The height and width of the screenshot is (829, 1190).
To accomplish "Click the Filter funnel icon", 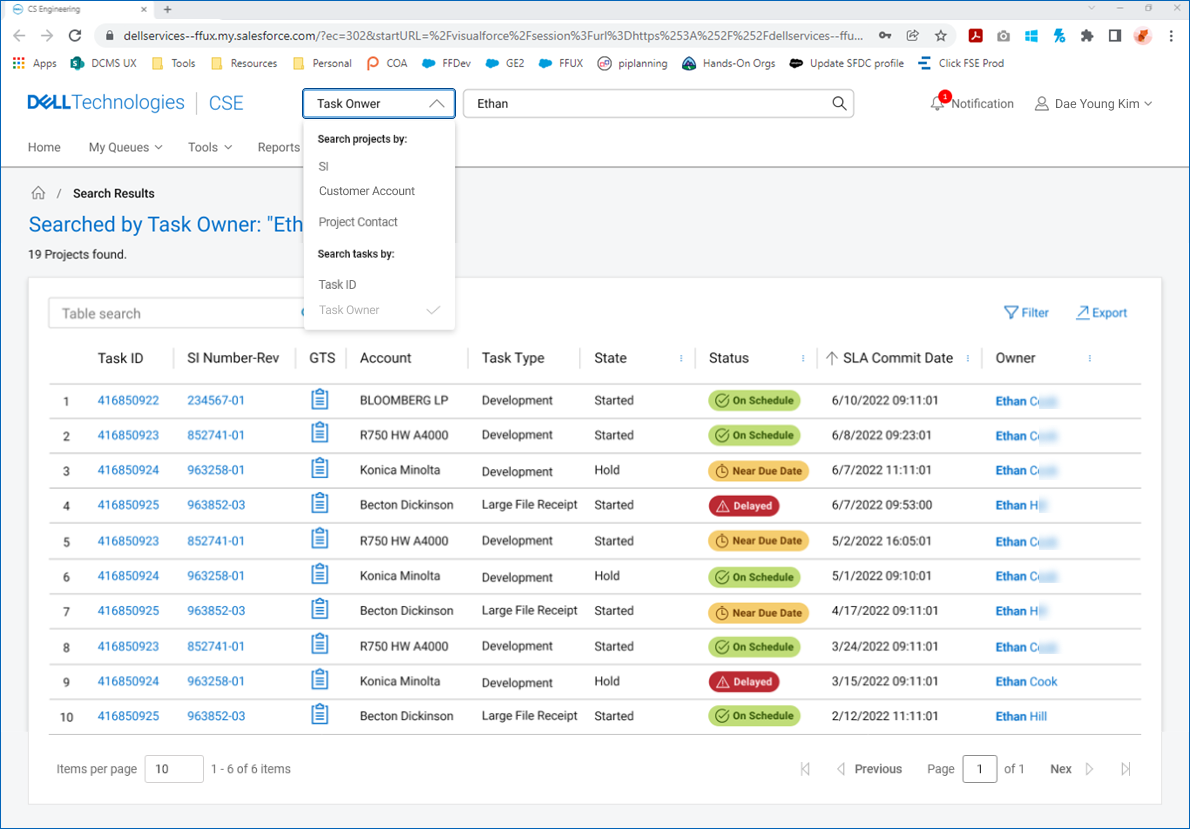I will pos(1011,313).
